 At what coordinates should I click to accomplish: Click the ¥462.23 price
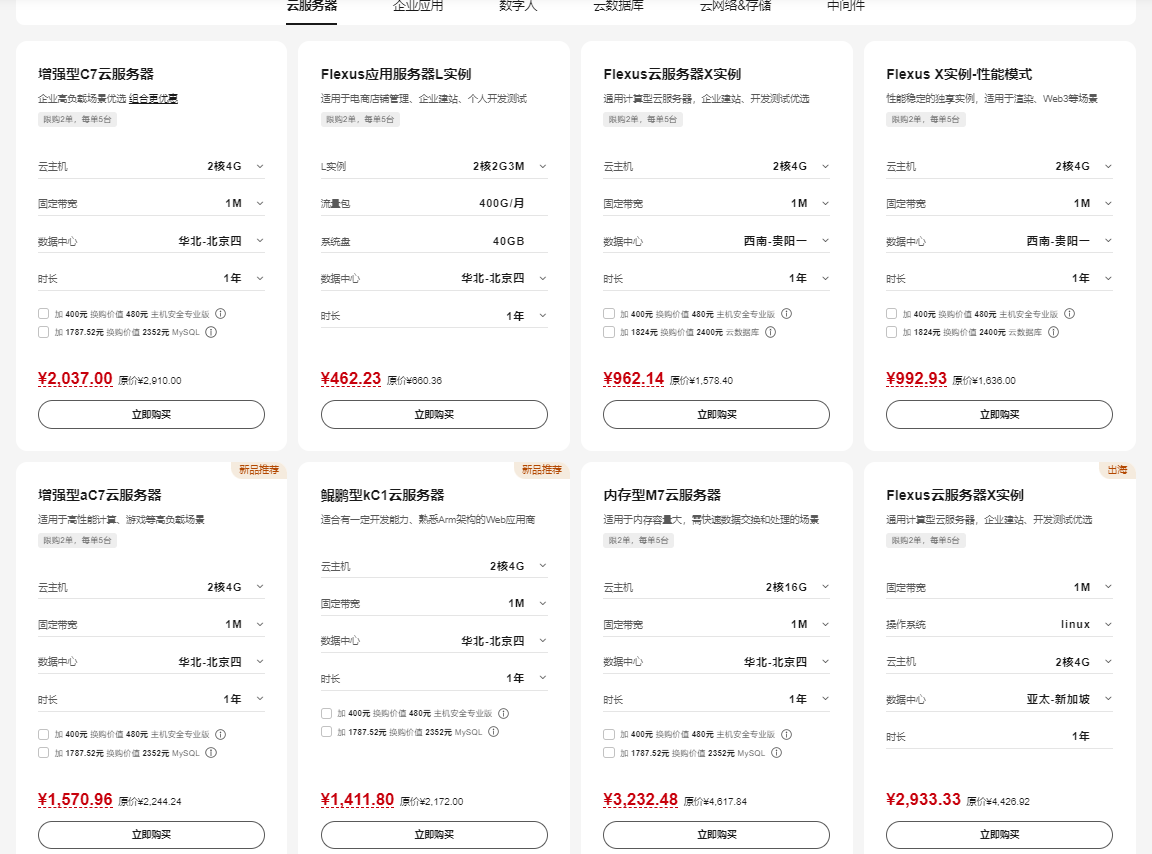click(x=351, y=378)
